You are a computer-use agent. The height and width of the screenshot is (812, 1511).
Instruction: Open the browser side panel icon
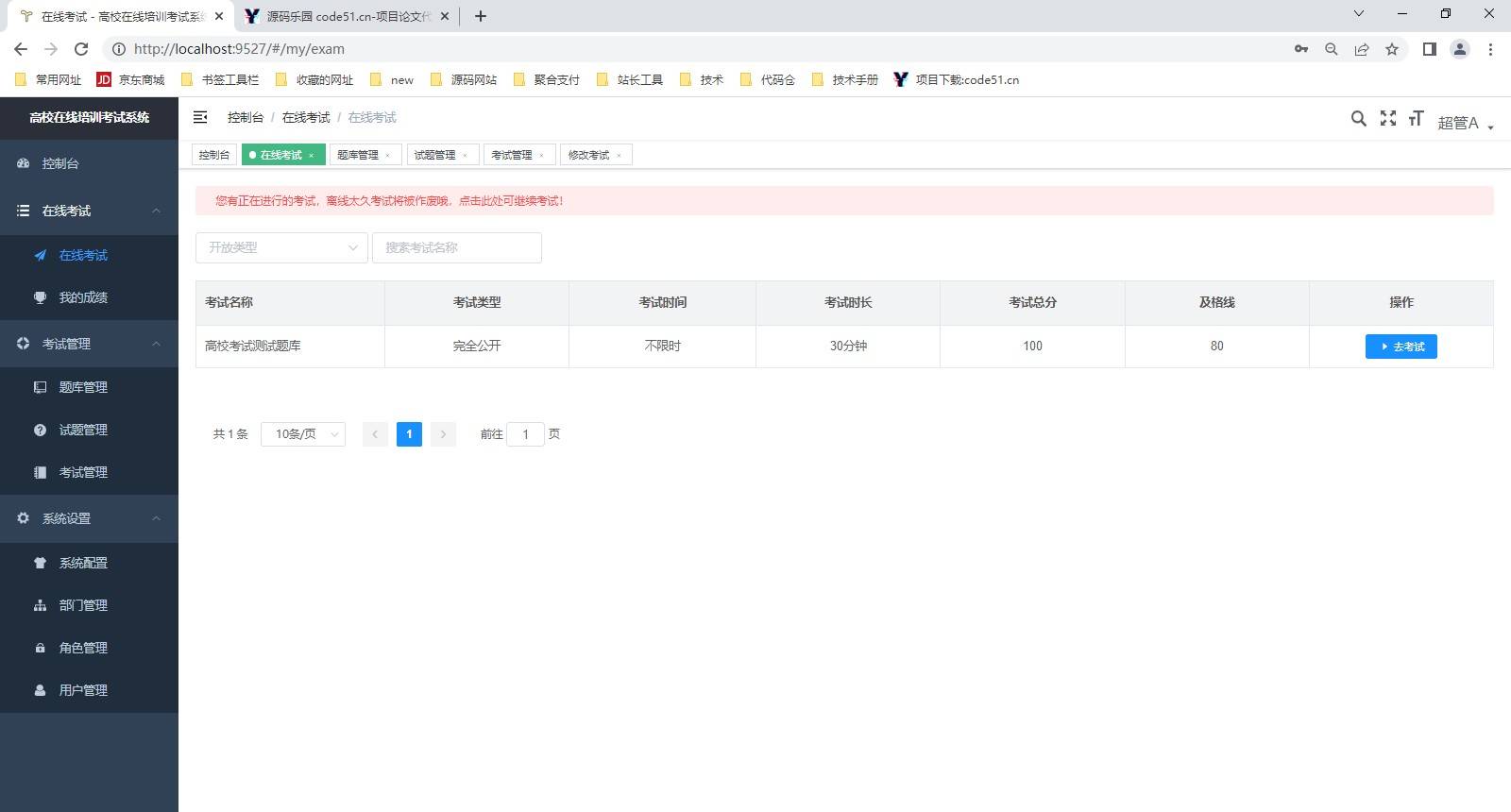coord(1430,49)
